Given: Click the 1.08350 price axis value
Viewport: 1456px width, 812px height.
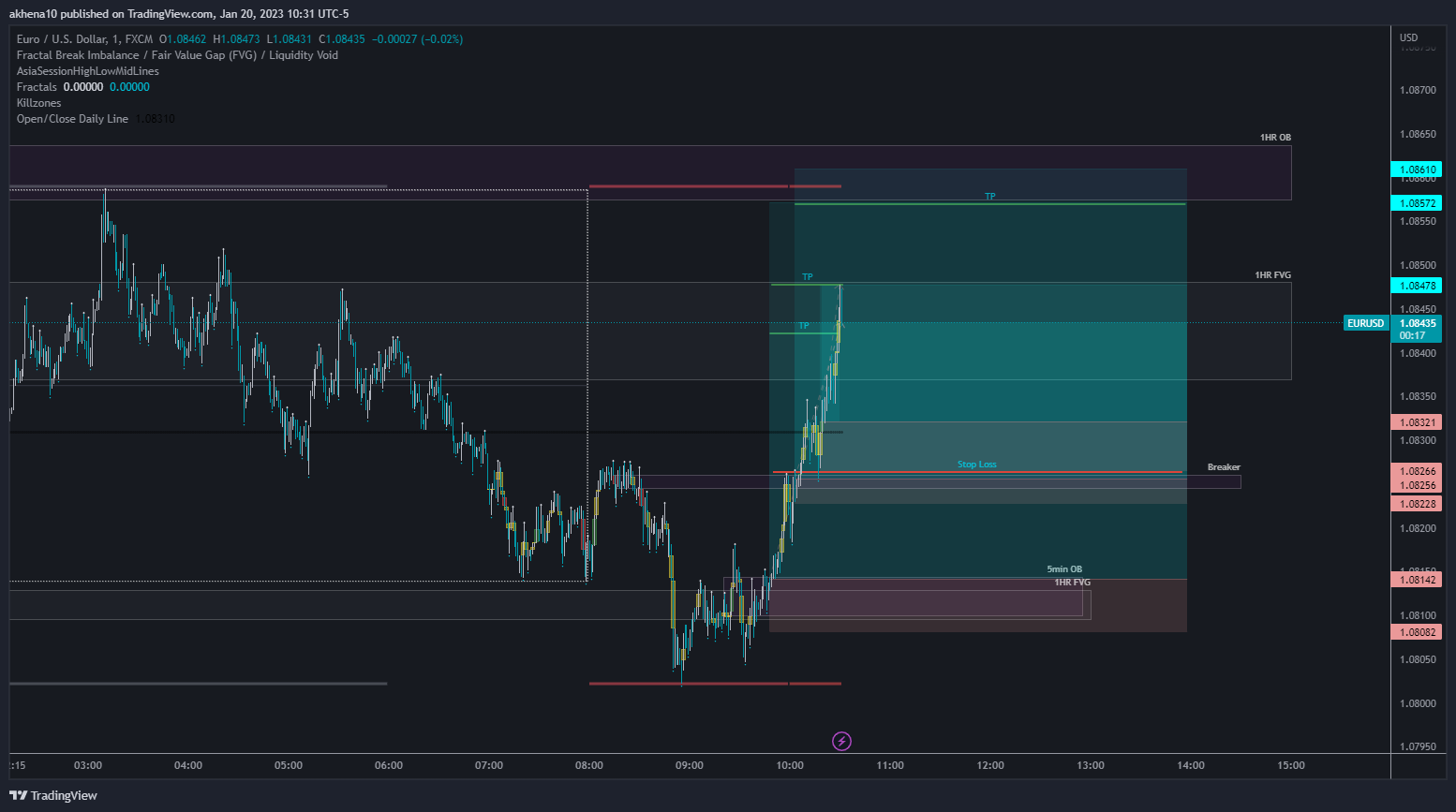Looking at the screenshot, I should point(1418,396).
